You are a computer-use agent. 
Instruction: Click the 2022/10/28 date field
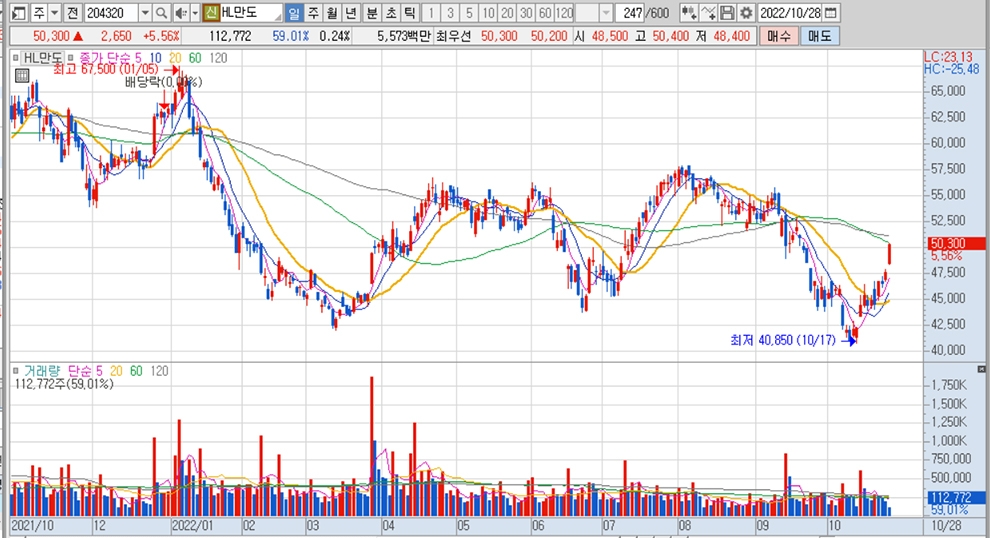(x=790, y=13)
